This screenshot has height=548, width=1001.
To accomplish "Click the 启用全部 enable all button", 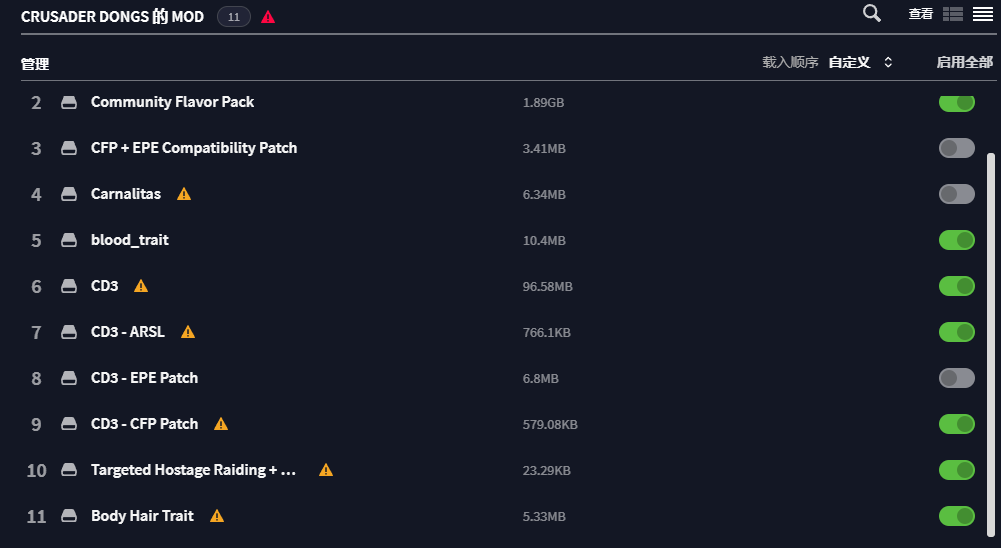I will pyautogui.click(x=964, y=63).
